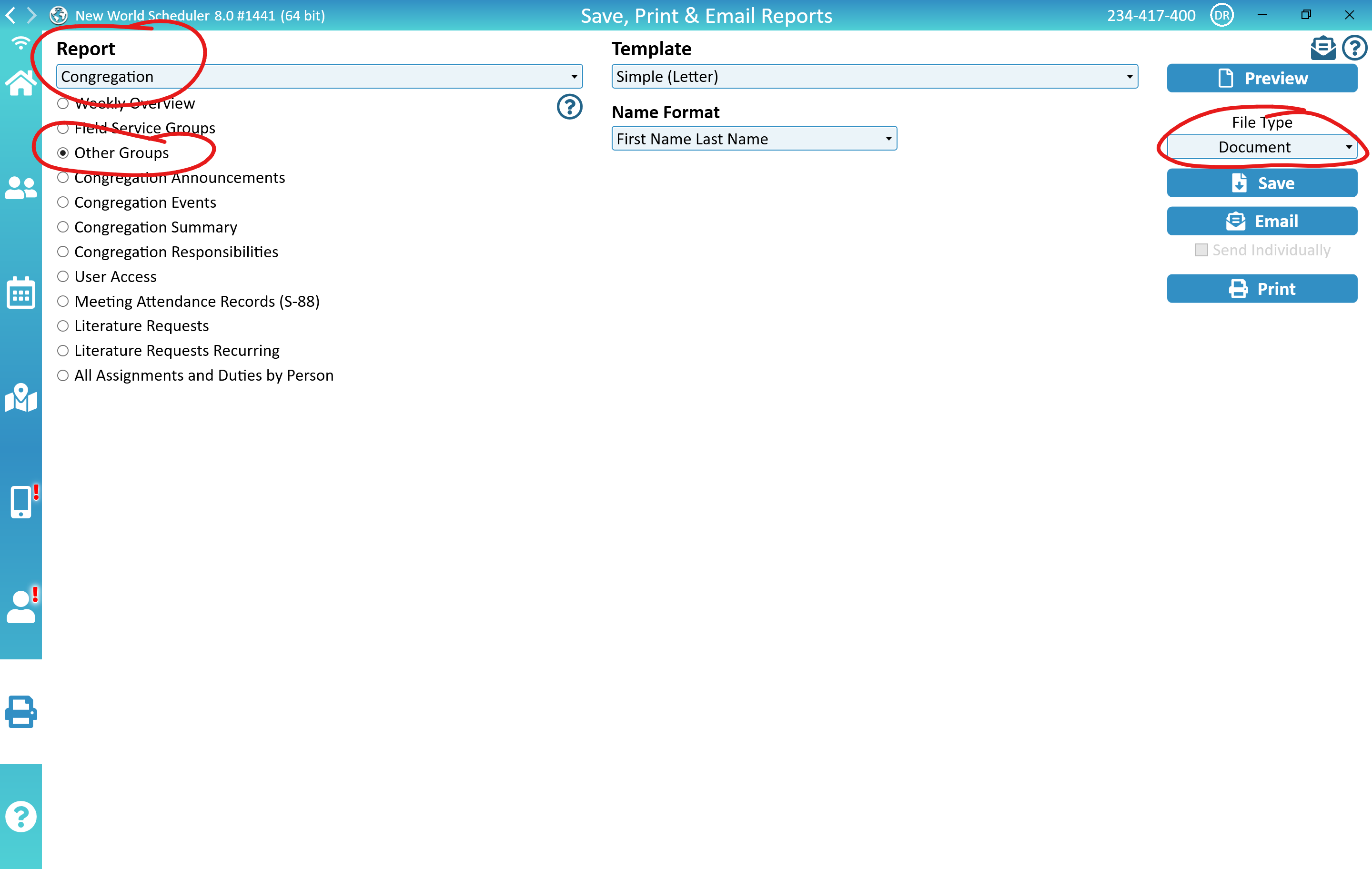The image size is (1372, 869).
Task: Open the Name Format dropdown
Action: pyautogui.click(x=753, y=139)
